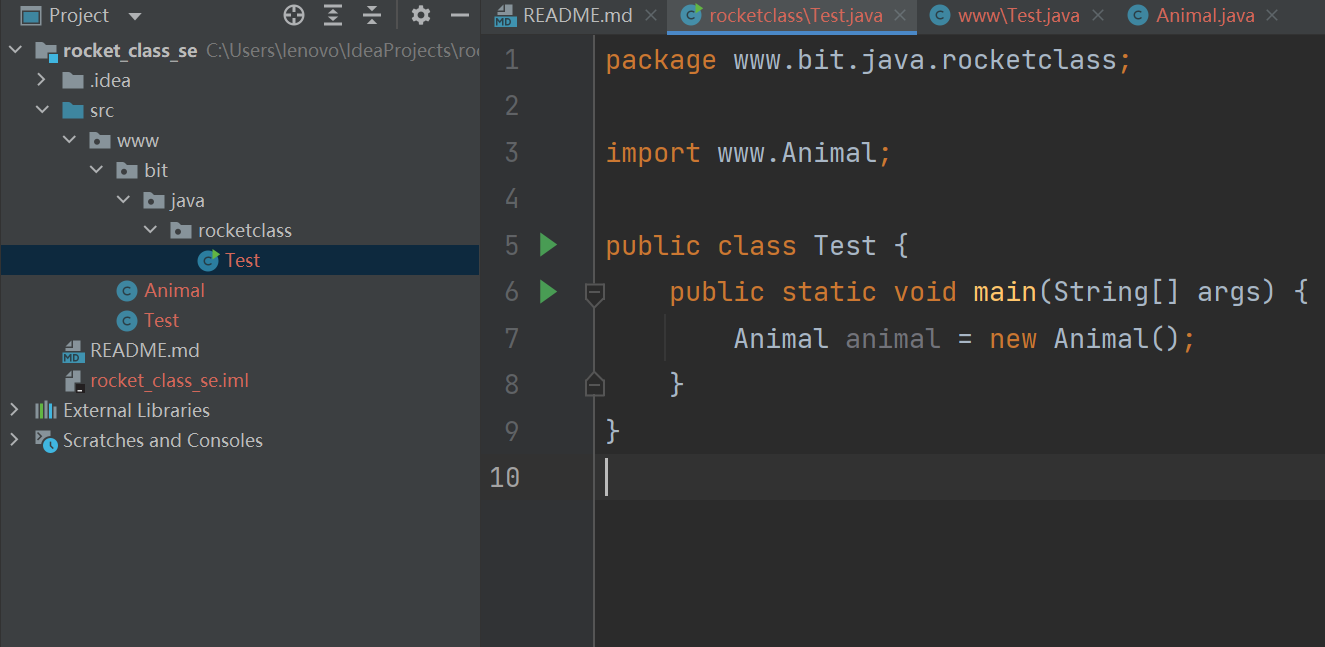The width and height of the screenshot is (1325, 647).
Task: Fold main method at line 6 marker
Action: [x=594, y=293]
